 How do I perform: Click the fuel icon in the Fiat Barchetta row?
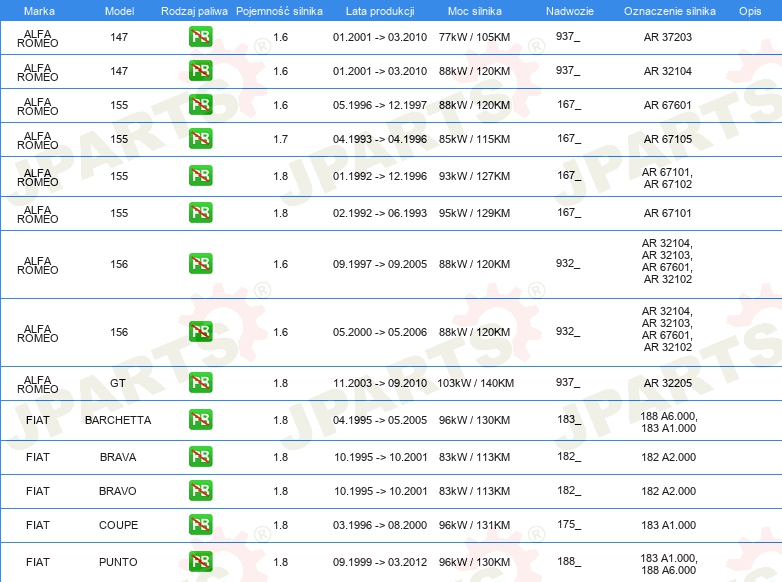(x=200, y=420)
